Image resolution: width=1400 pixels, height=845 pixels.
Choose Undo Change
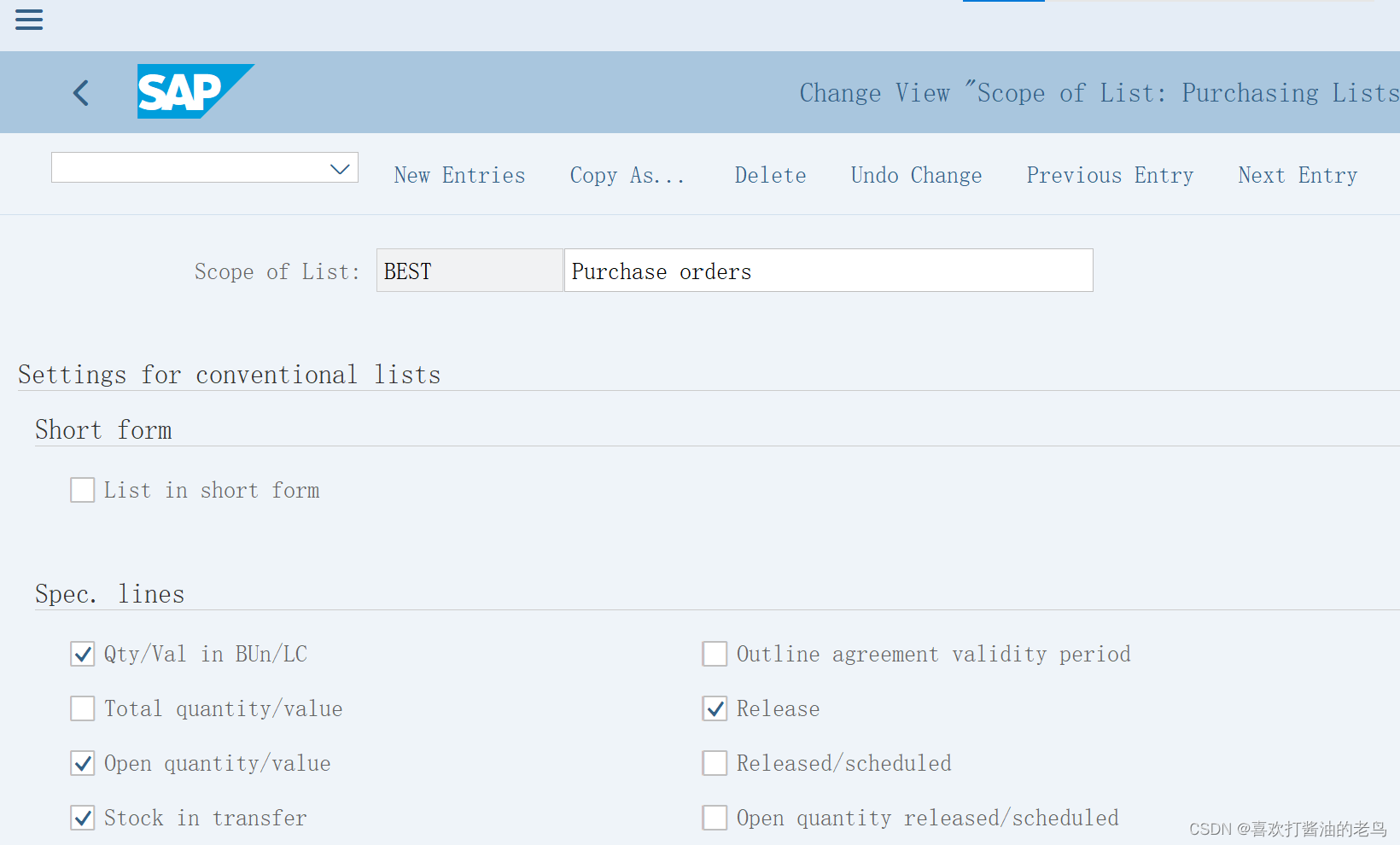[916, 175]
